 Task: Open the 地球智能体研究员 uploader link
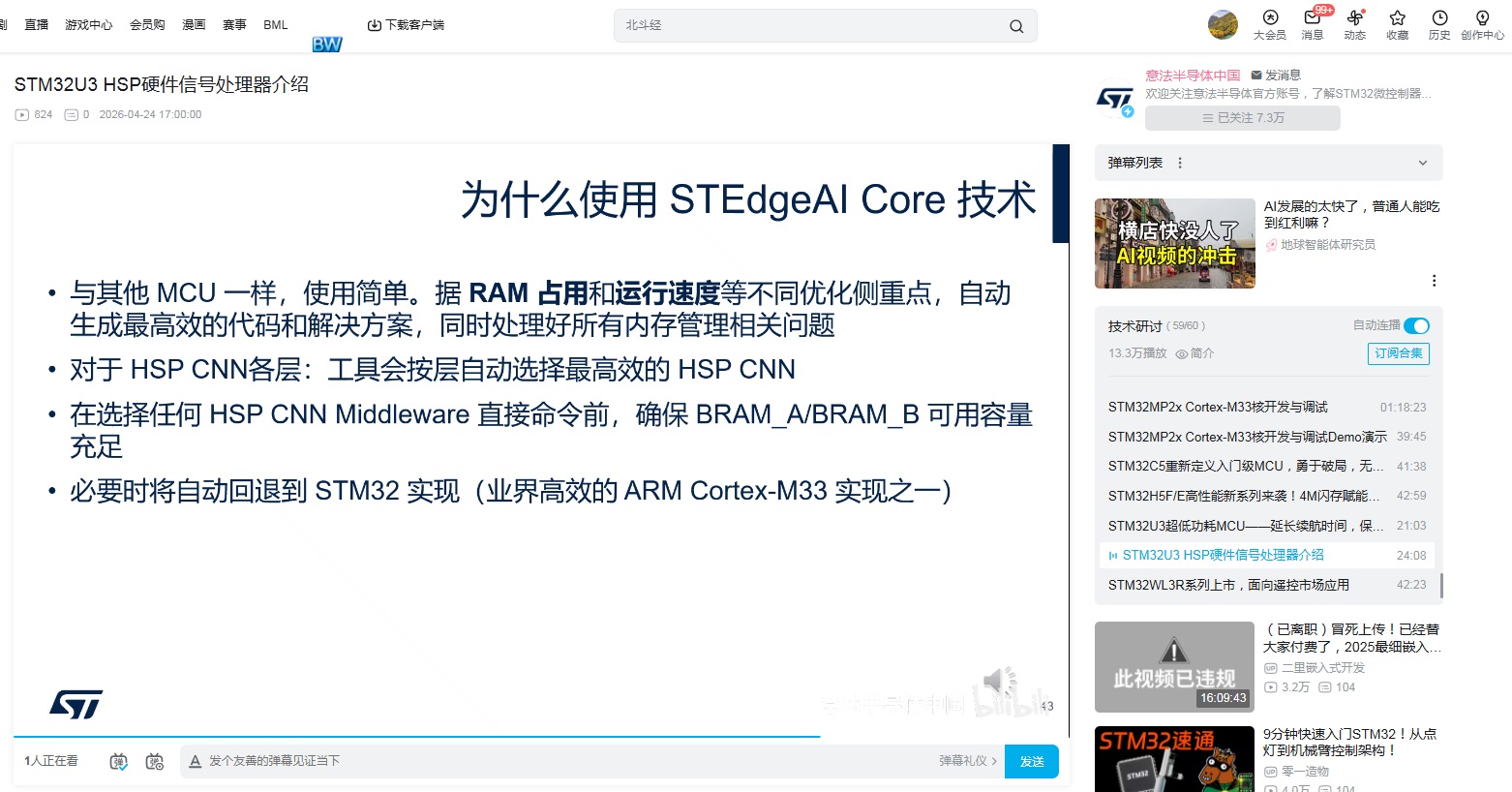tap(1327, 245)
